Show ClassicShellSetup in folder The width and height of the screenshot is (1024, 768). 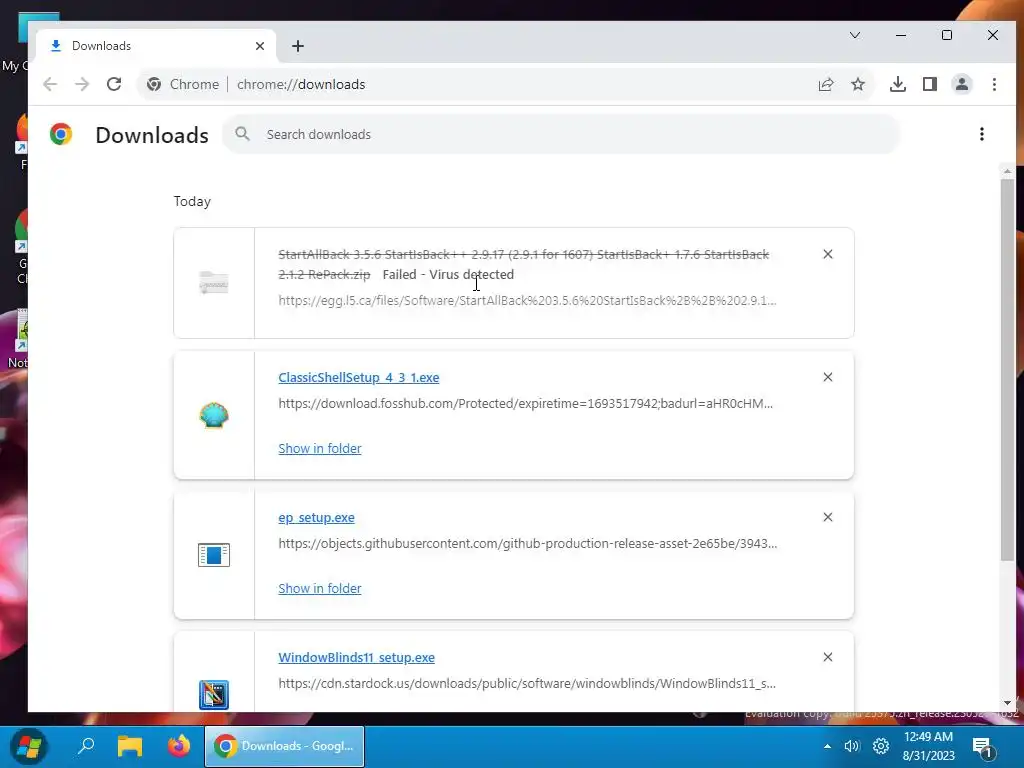pos(320,449)
